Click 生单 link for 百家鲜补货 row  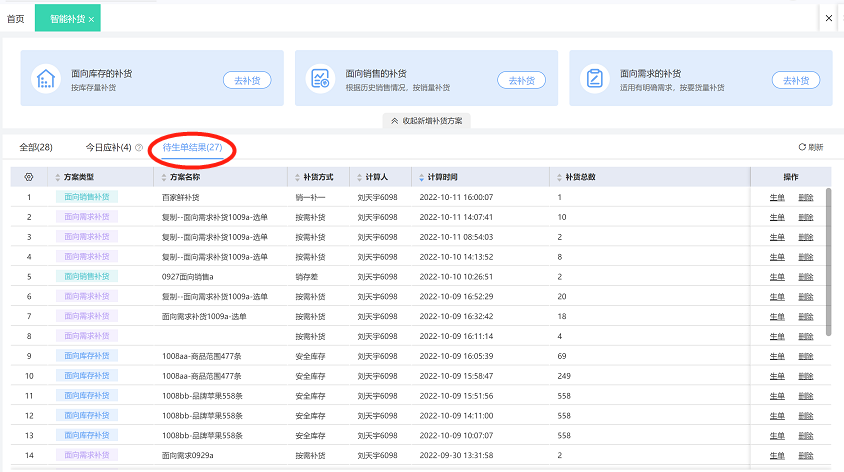click(x=777, y=197)
